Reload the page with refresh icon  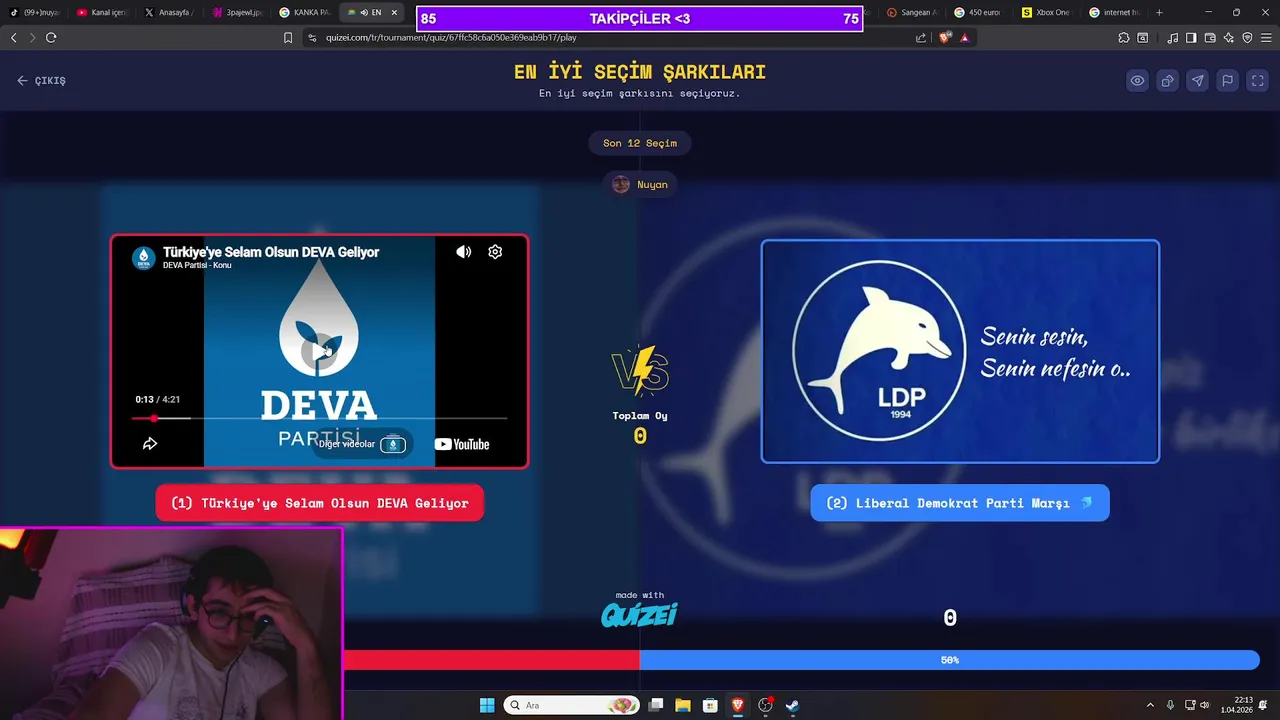tap(51, 38)
